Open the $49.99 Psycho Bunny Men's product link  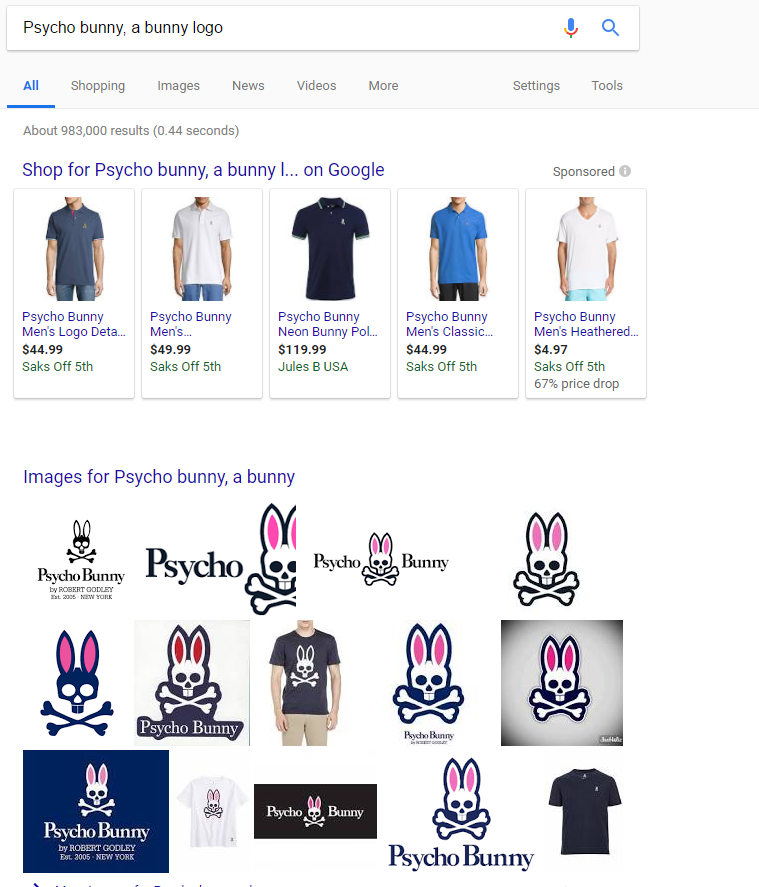click(x=191, y=324)
